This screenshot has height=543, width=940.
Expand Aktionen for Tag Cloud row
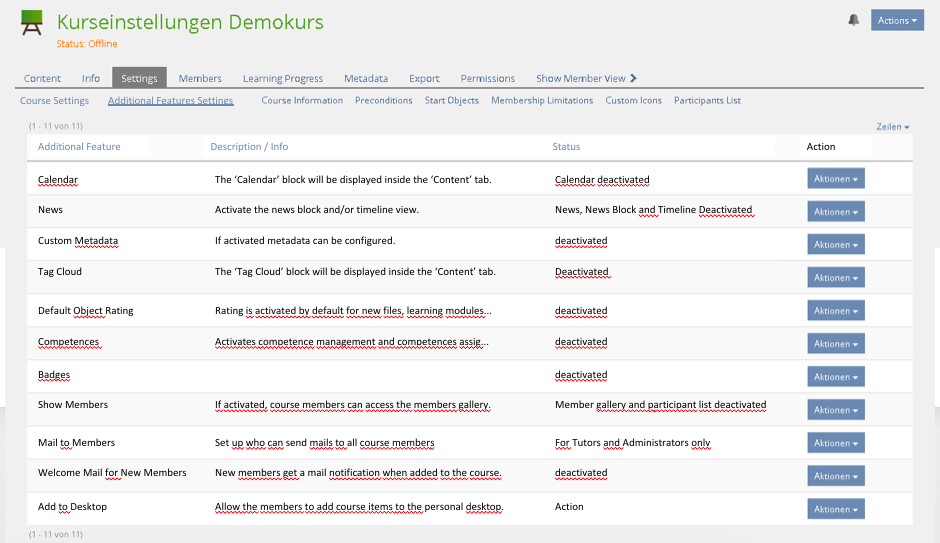tap(836, 278)
